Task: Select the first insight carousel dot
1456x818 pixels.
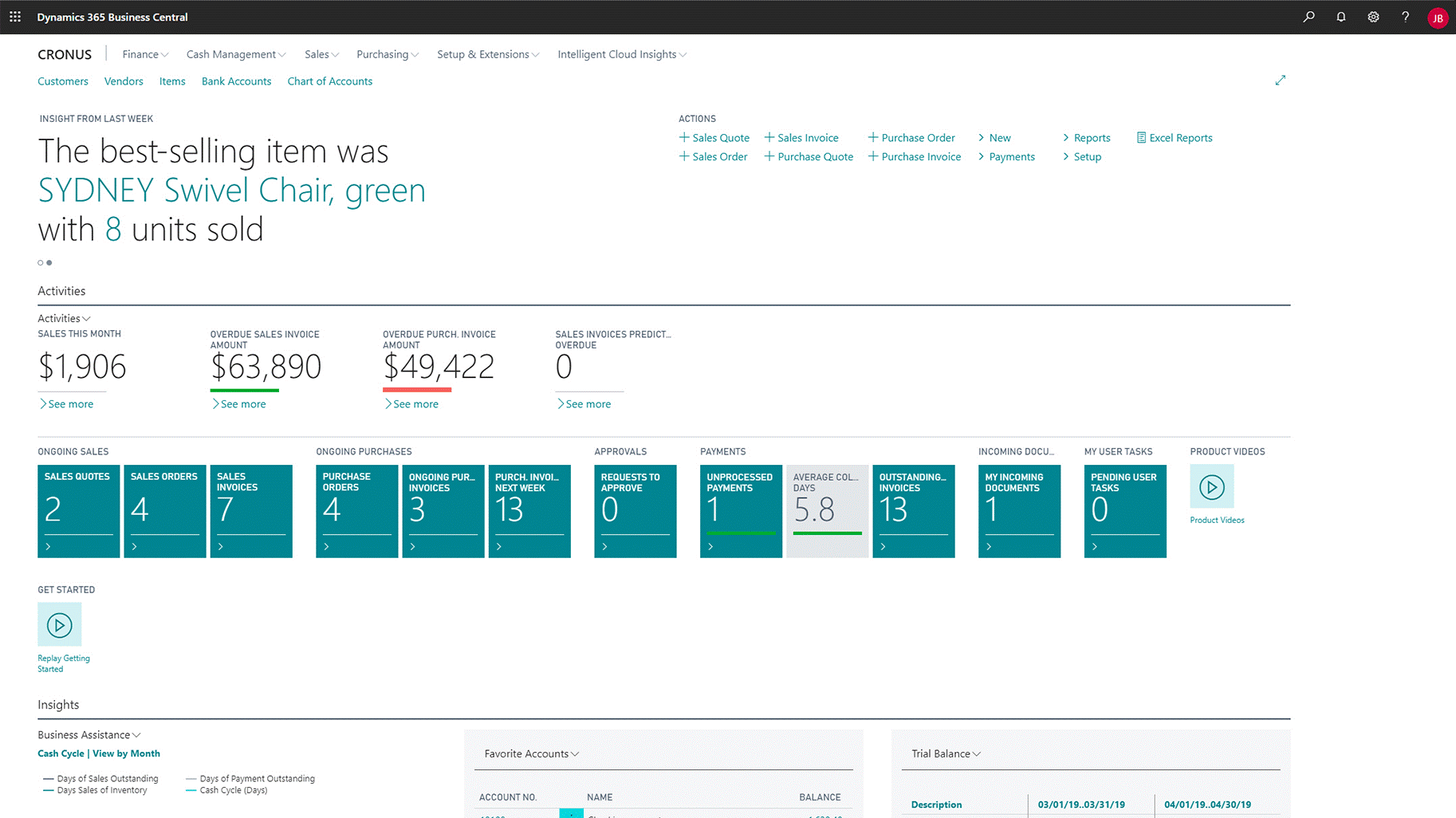Action: tap(41, 262)
